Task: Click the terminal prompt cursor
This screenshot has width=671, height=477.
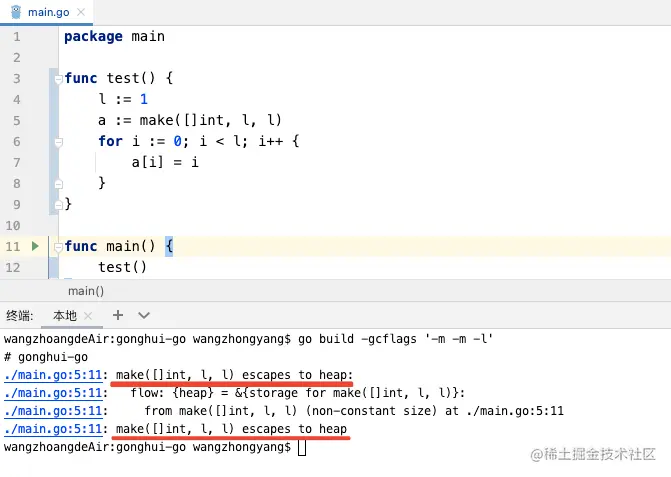Action: pos(302,448)
